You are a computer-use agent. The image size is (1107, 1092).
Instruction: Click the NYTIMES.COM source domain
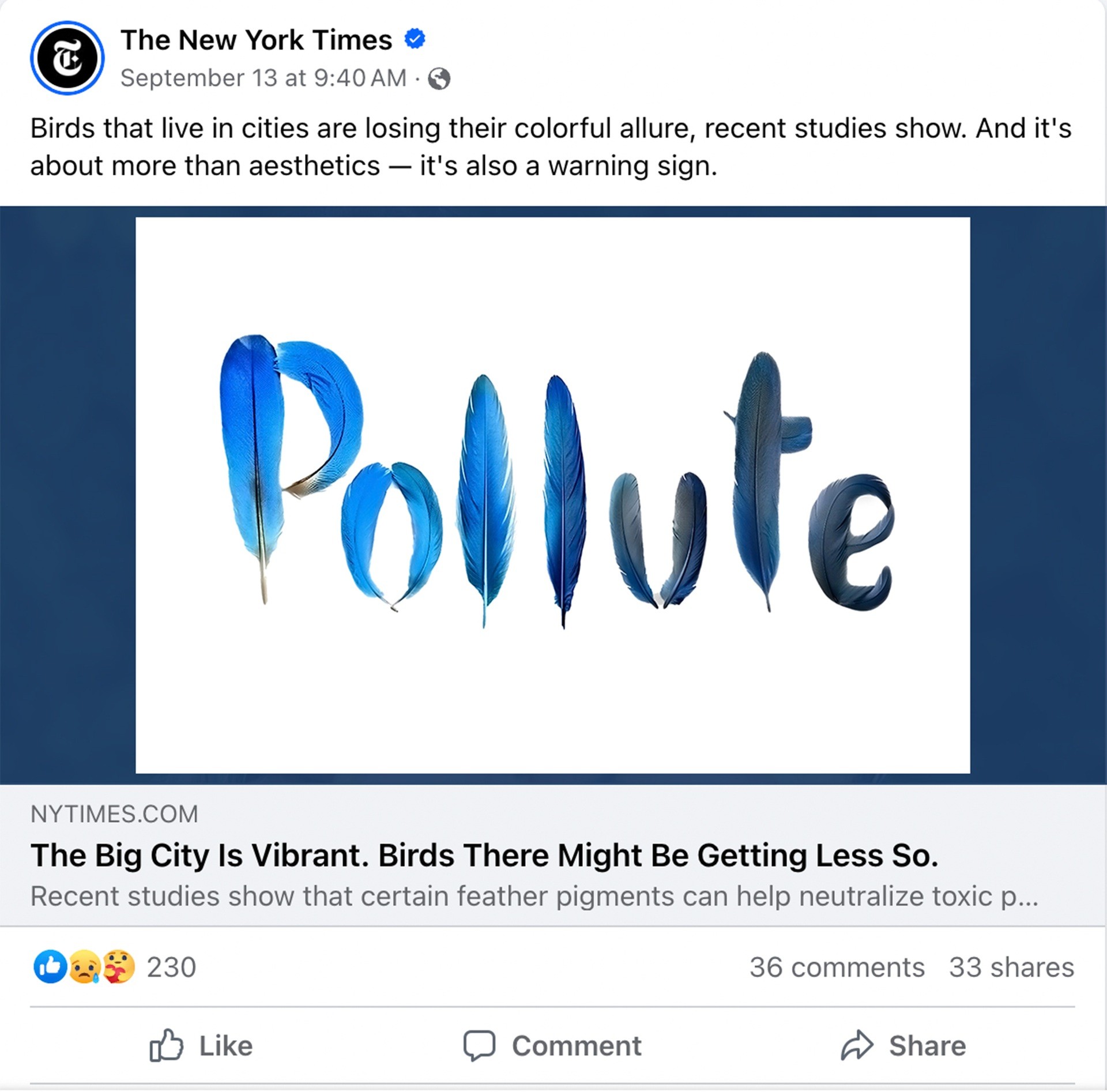pos(114,814)
